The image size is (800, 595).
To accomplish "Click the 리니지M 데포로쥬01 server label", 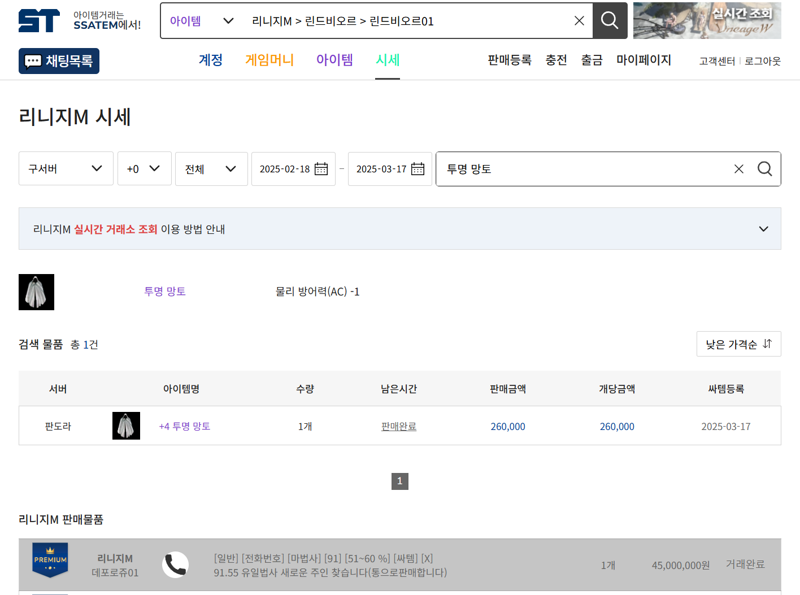I will (x=115, y=565).
